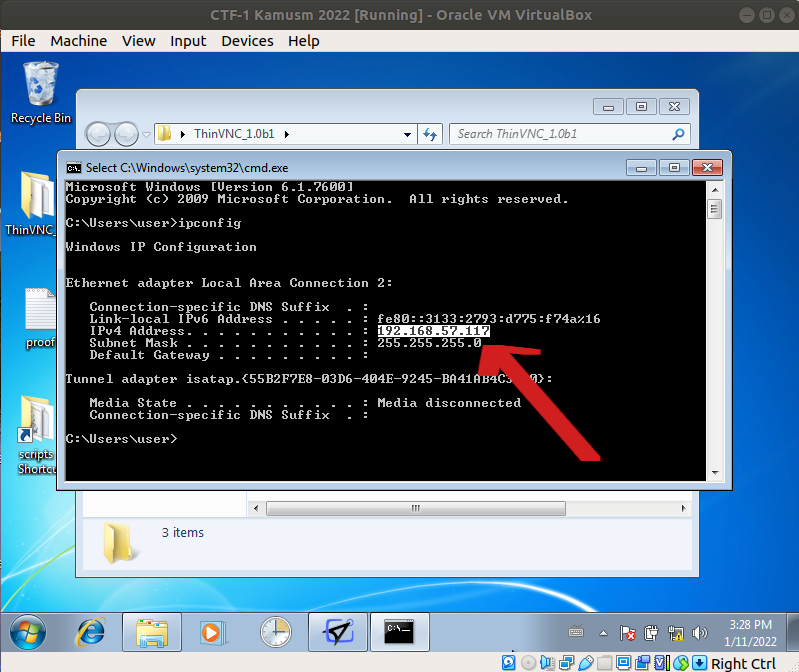Show hidden tray icons arrow
Screen dimensions: 799x672
pyautogui.click(x=603, y=633)
